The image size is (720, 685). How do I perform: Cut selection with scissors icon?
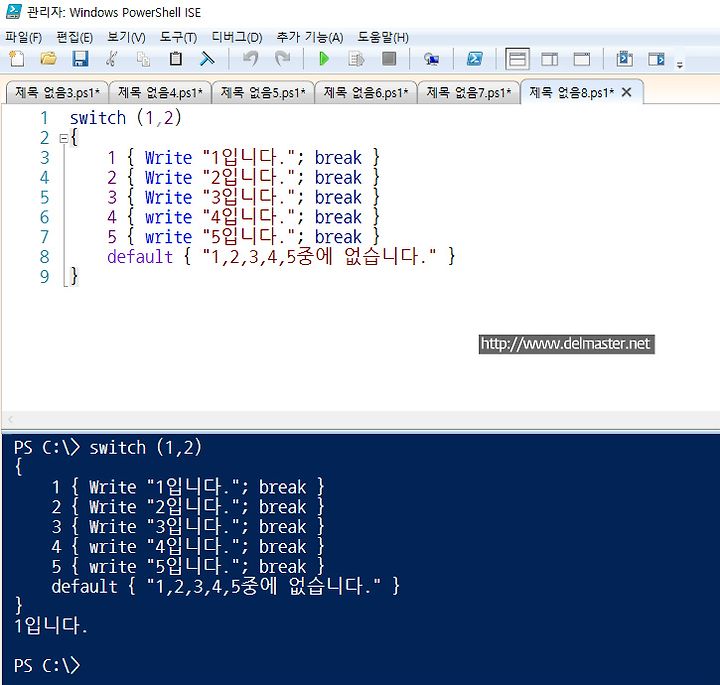(112, 59)
